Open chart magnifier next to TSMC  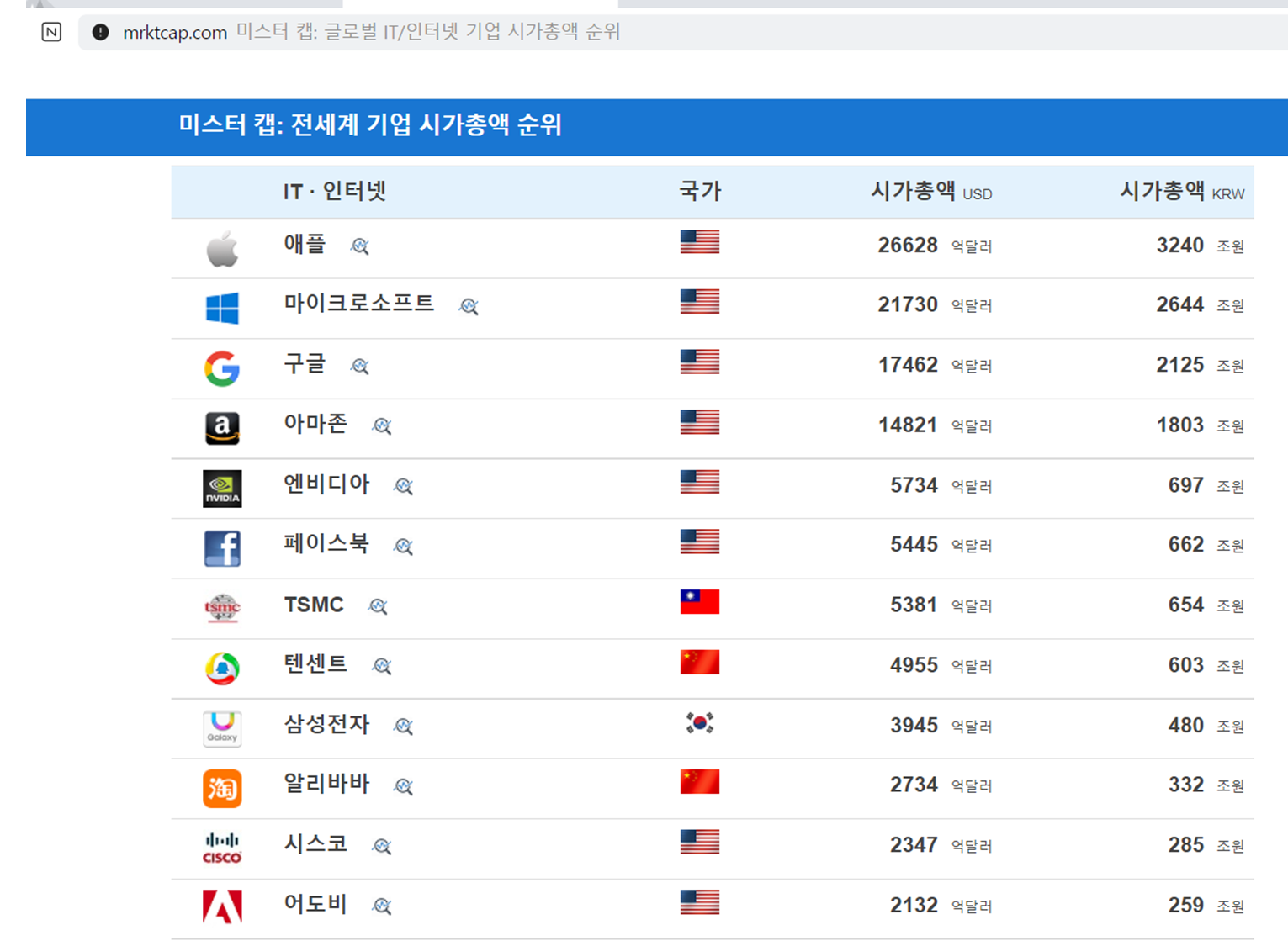point(378,606)
